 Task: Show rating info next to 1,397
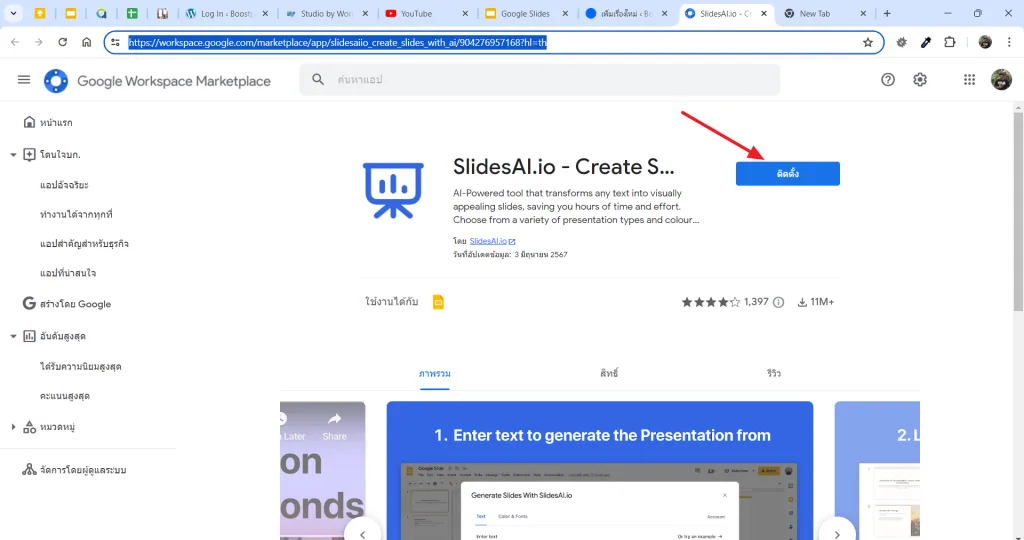(778, 302)
